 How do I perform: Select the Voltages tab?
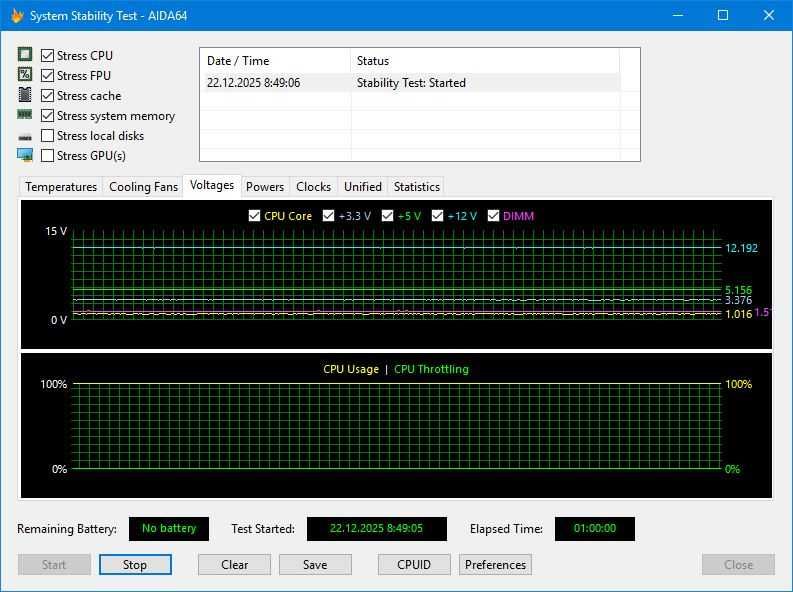tap(212, 185)
